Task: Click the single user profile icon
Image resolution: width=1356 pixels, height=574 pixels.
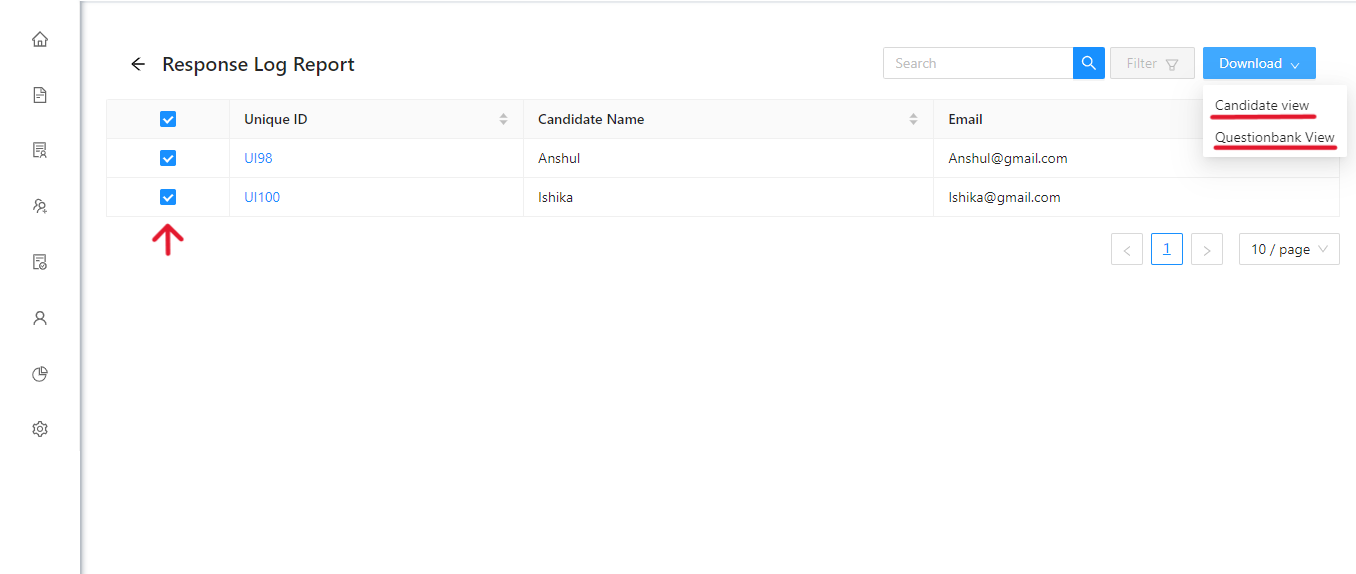Action: coord(40,318)
